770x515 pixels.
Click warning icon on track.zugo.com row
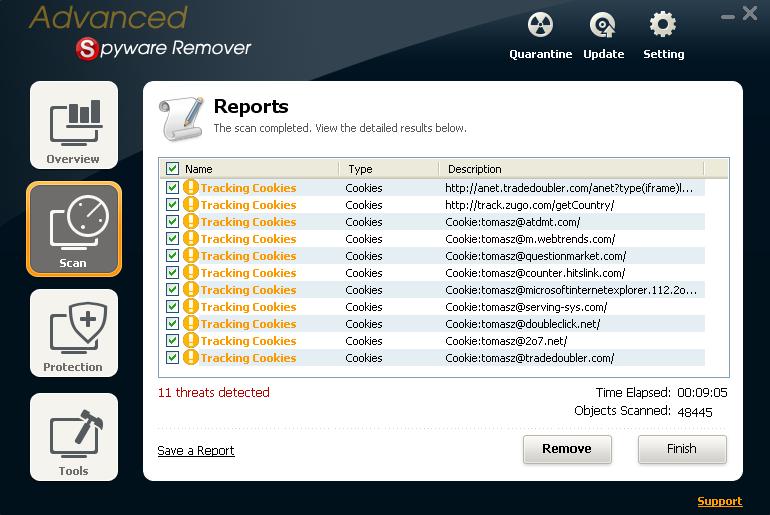pos(191,205)
